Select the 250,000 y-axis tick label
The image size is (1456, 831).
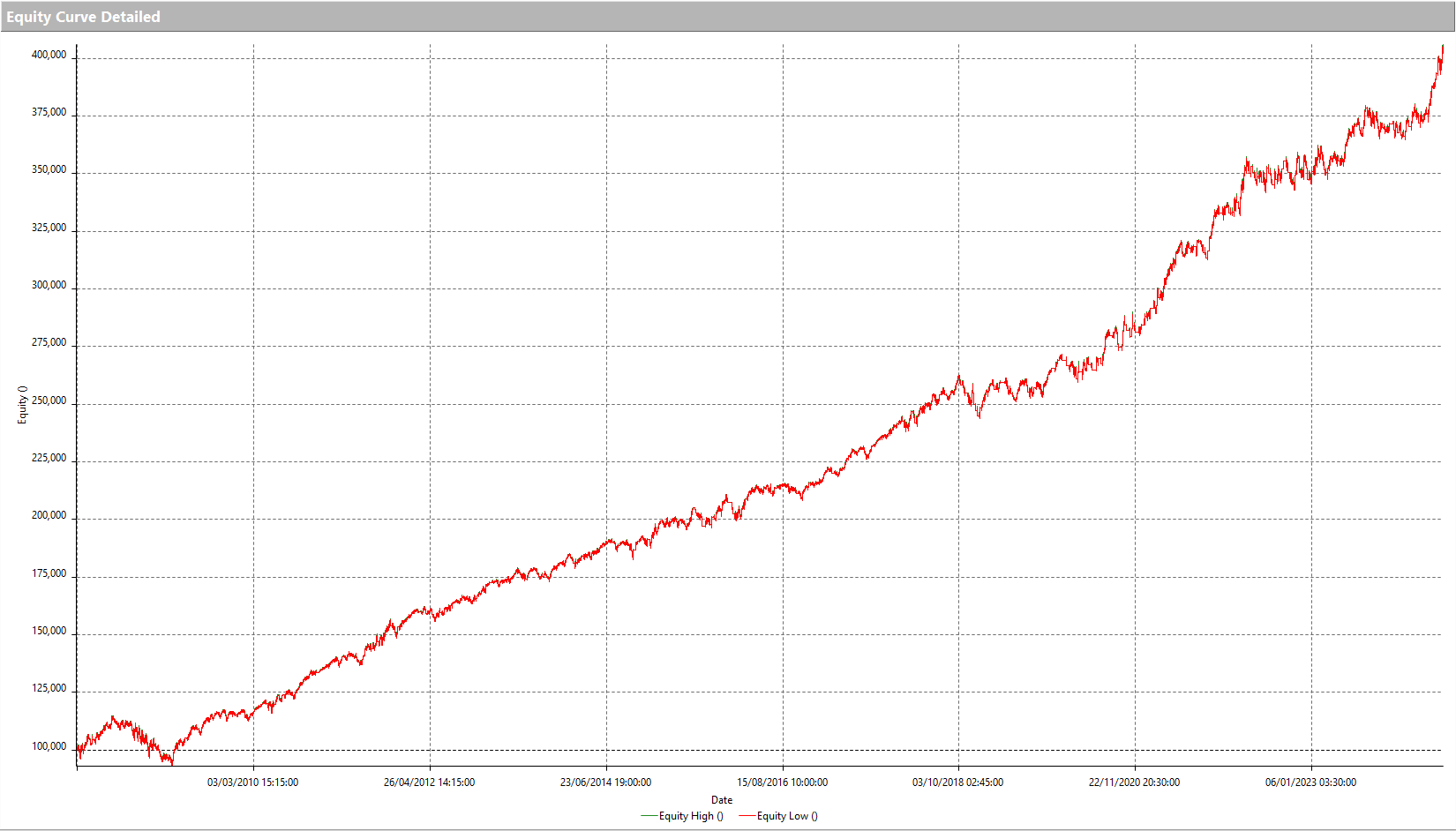click(49, 401)
